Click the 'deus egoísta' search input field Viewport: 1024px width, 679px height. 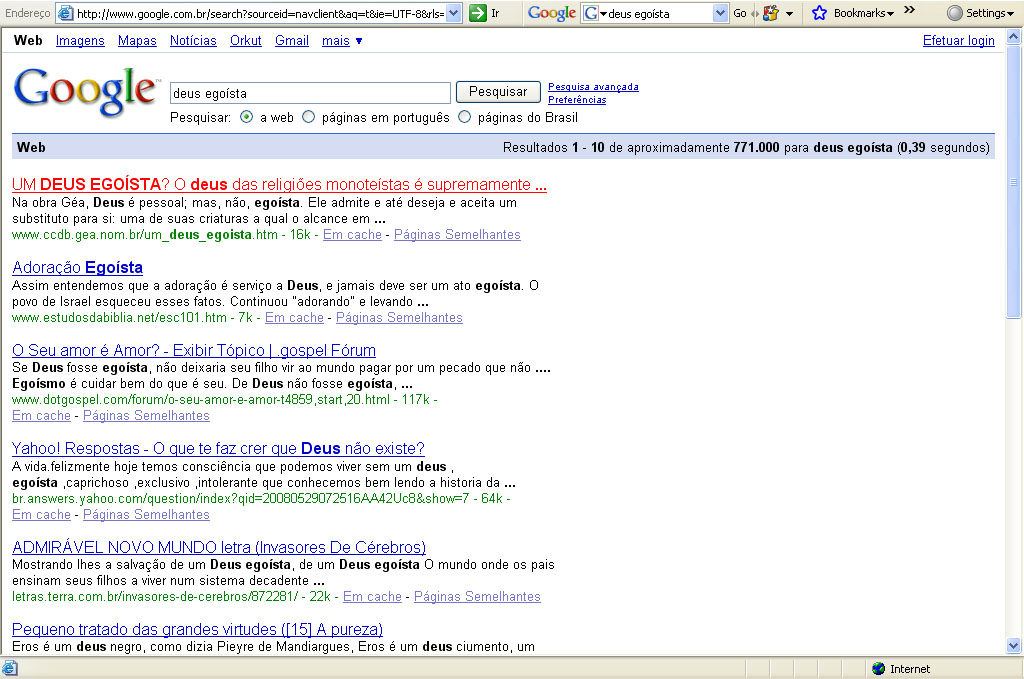tap(310, 93)
